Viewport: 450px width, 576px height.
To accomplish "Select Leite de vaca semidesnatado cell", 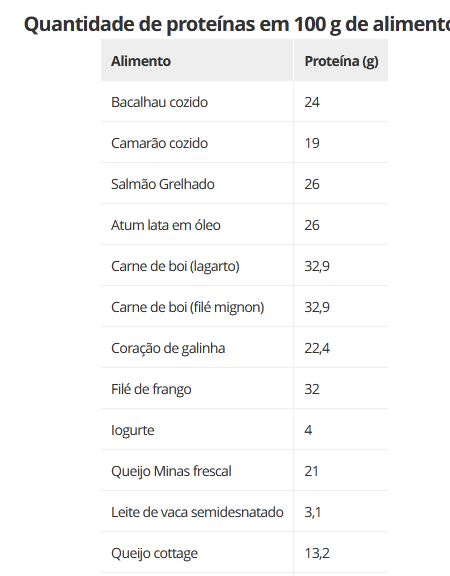I will (x=197, y=512).
